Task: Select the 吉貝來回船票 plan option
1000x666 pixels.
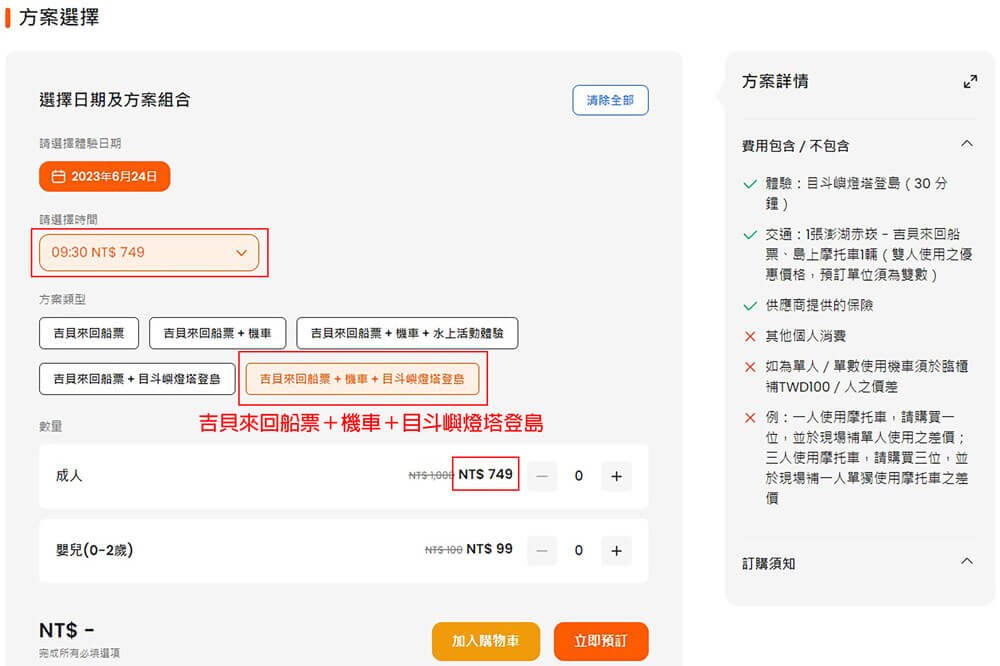Action: pos(89,333)
